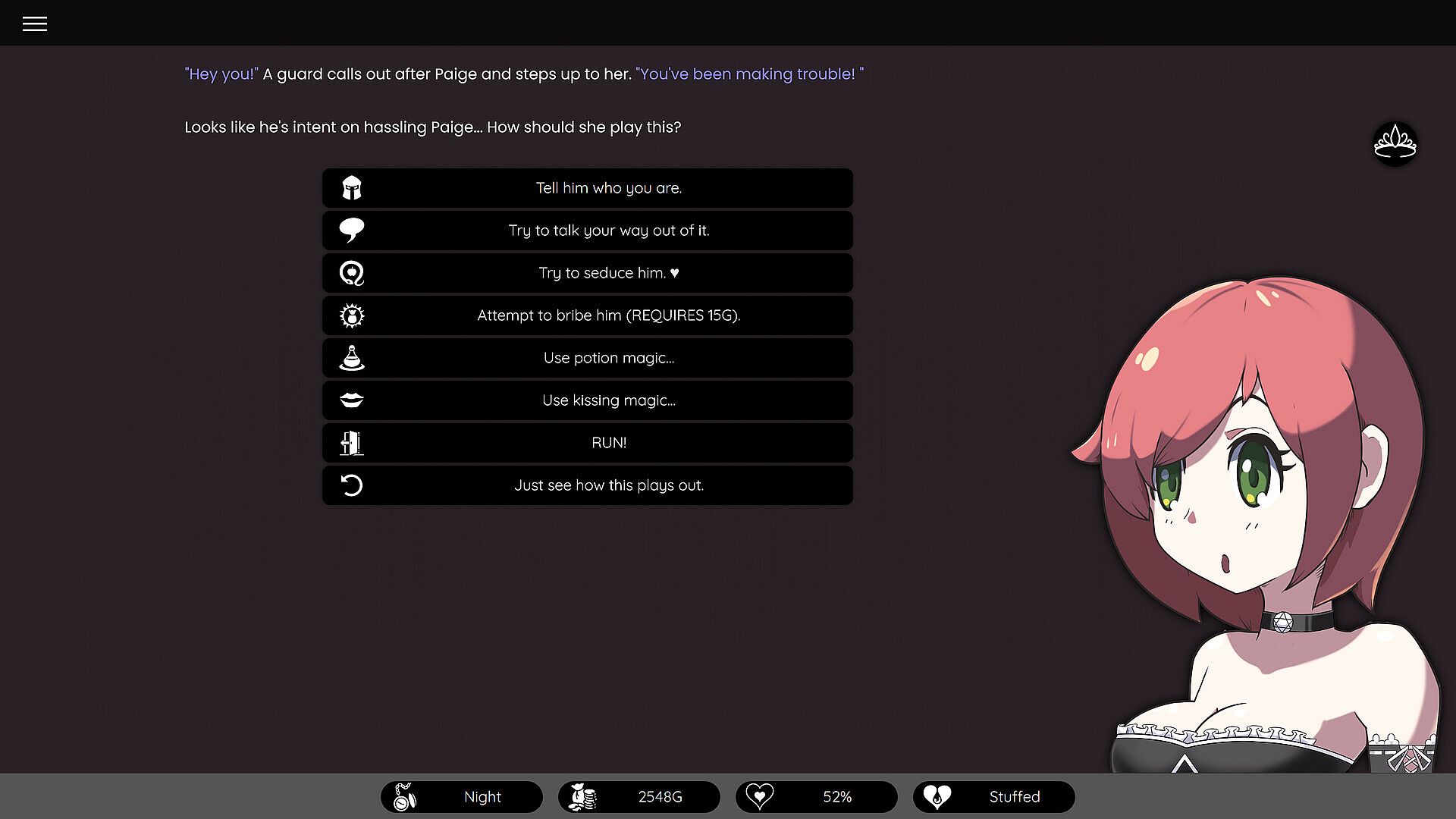
Task: Click the seduce heart swirl icon
Action: [x=352, y=273]
